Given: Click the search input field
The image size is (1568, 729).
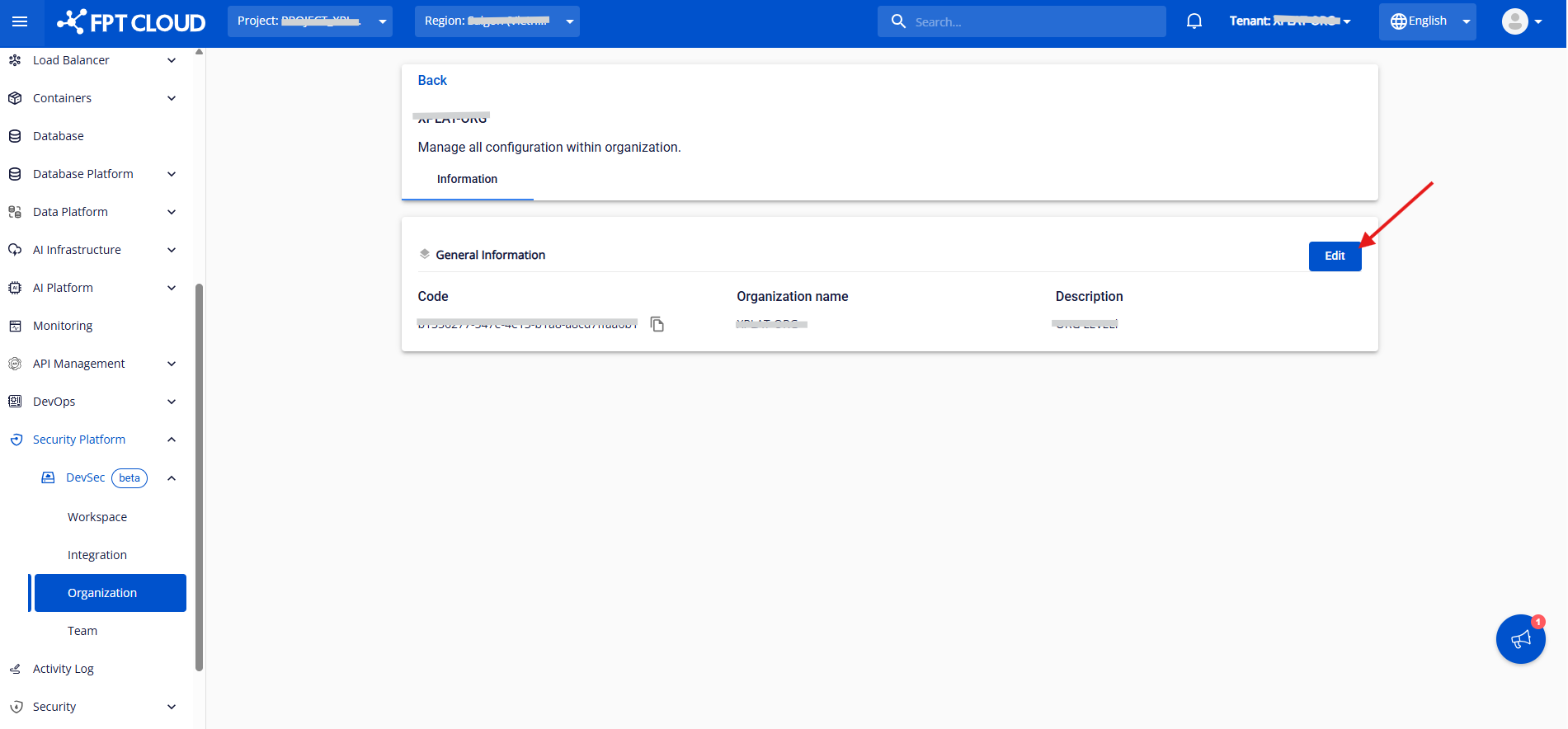Looking at the screenshot, I should pyautogui.click(x=1031, y=22).
